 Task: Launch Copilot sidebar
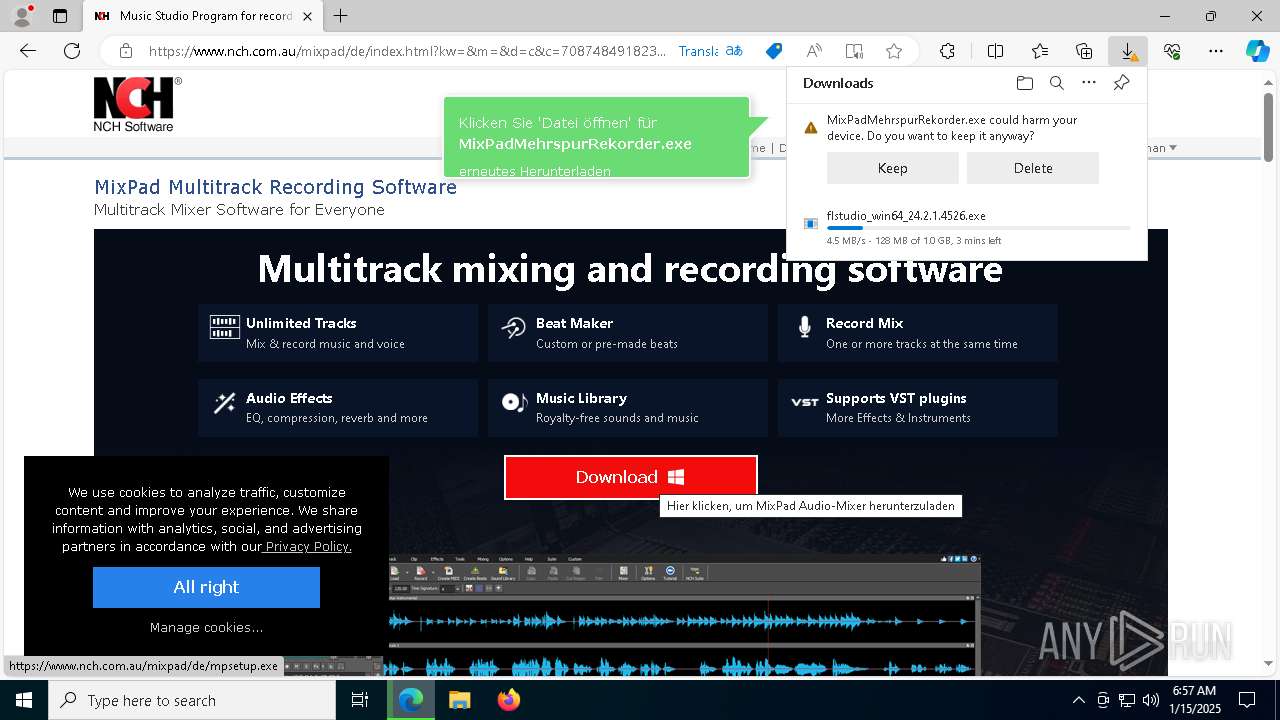coord(1257,51)
